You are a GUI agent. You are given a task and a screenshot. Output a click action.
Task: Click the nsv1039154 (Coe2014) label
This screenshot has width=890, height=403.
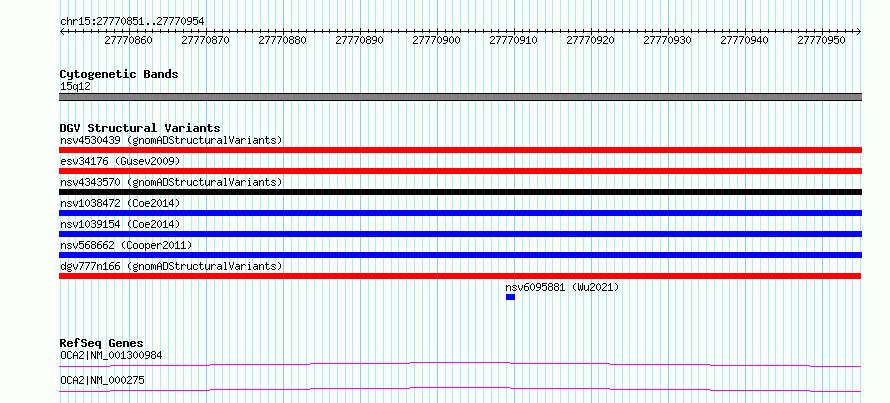[x=120, y=224]
